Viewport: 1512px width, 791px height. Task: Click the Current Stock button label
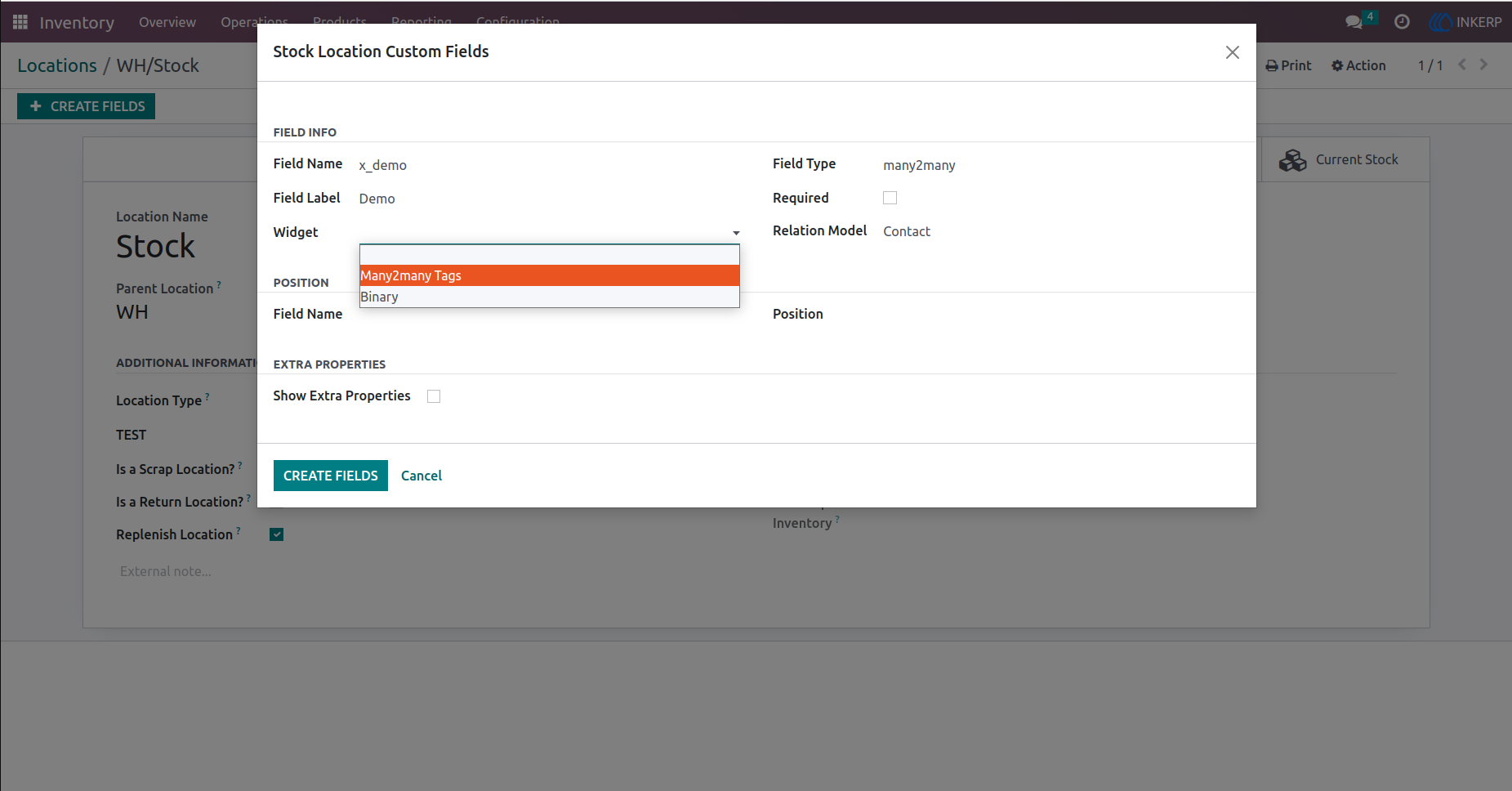point(1357,160)
